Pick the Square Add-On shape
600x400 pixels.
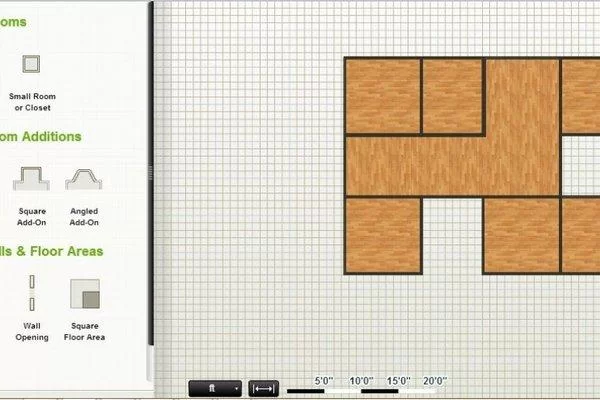31,178
